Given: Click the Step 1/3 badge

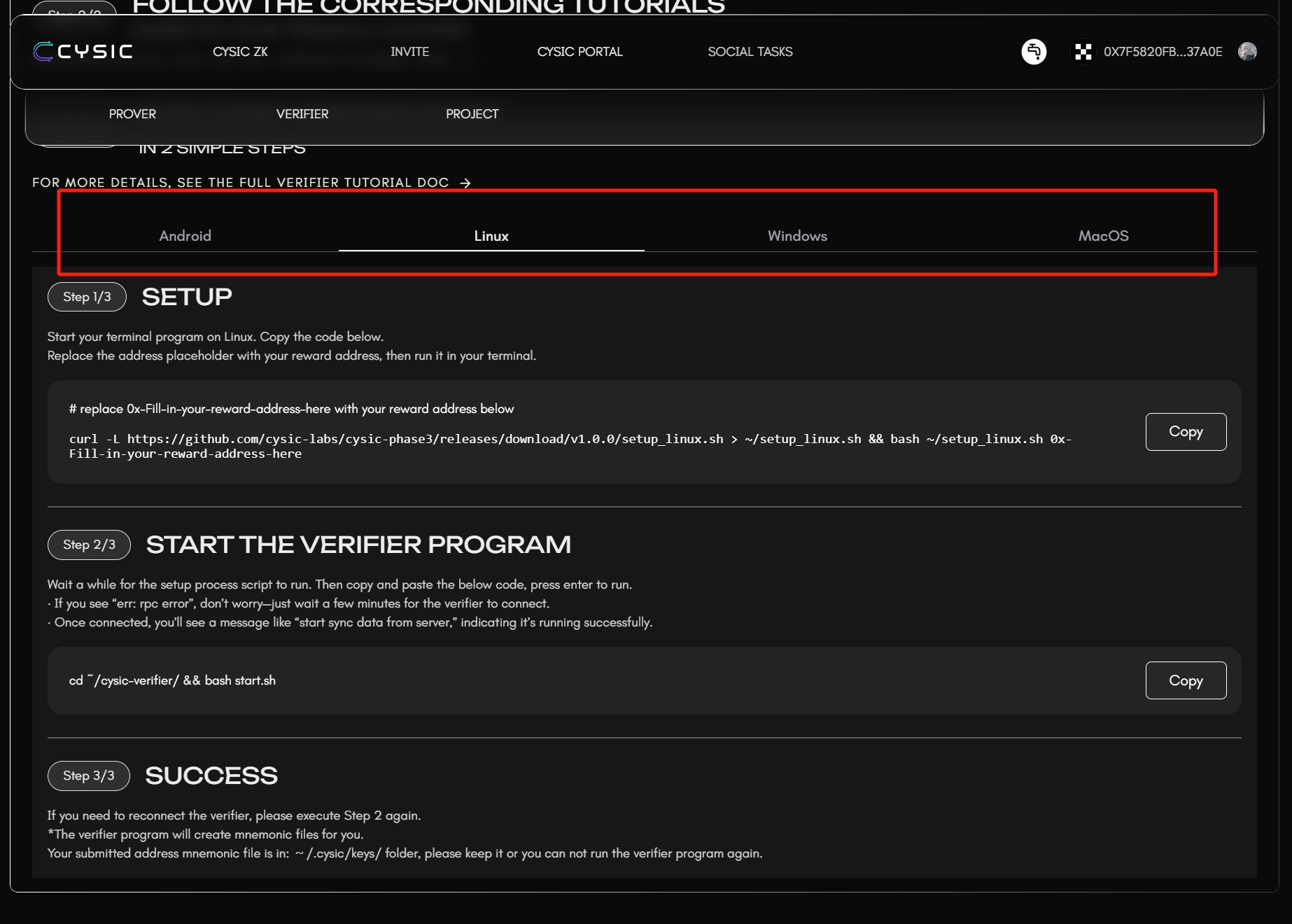Looking at the screenshot, I should (87, 297).
